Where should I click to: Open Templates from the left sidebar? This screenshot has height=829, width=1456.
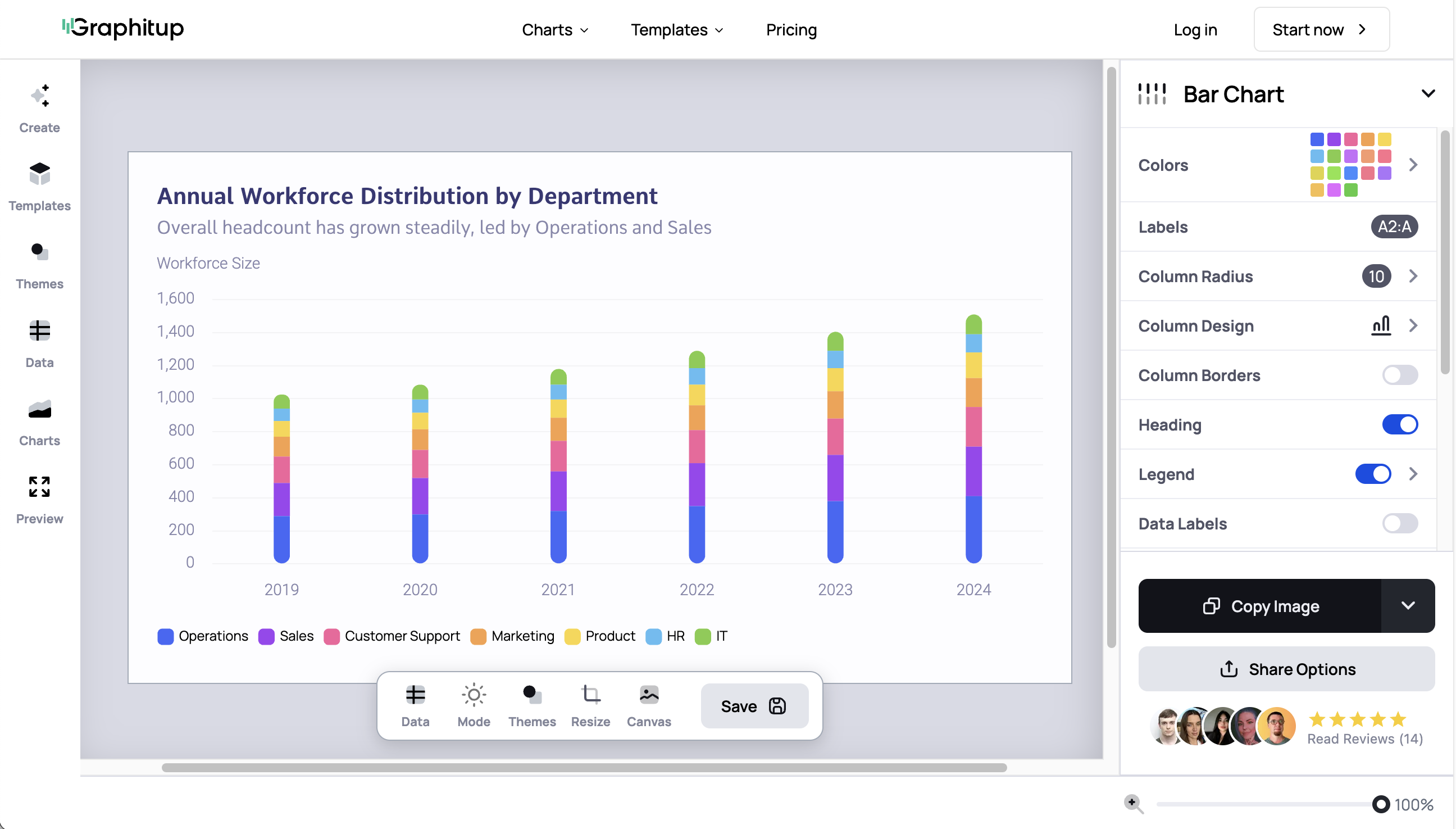(39, 185)
